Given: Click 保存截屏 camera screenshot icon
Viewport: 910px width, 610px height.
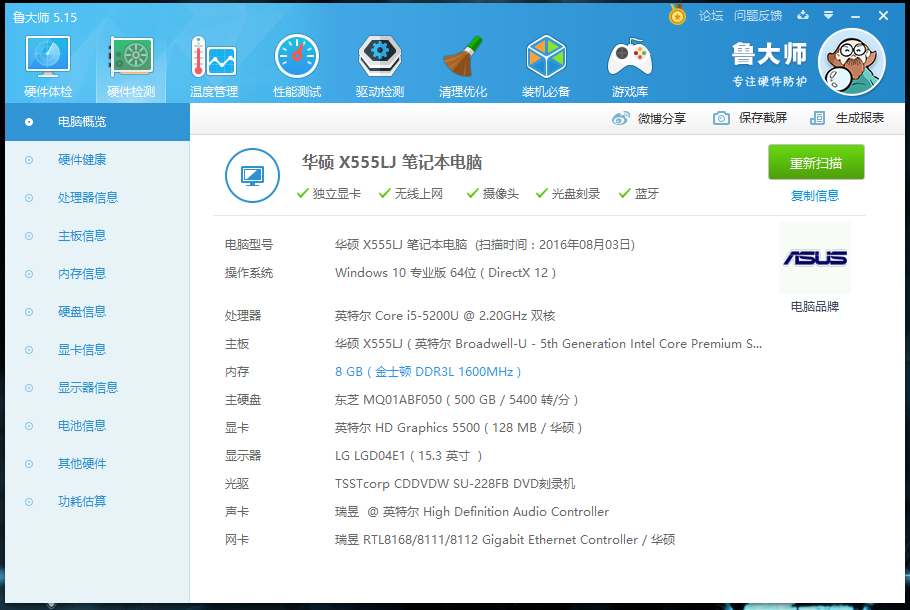Looking at the screenshot, I should [721, 118].
